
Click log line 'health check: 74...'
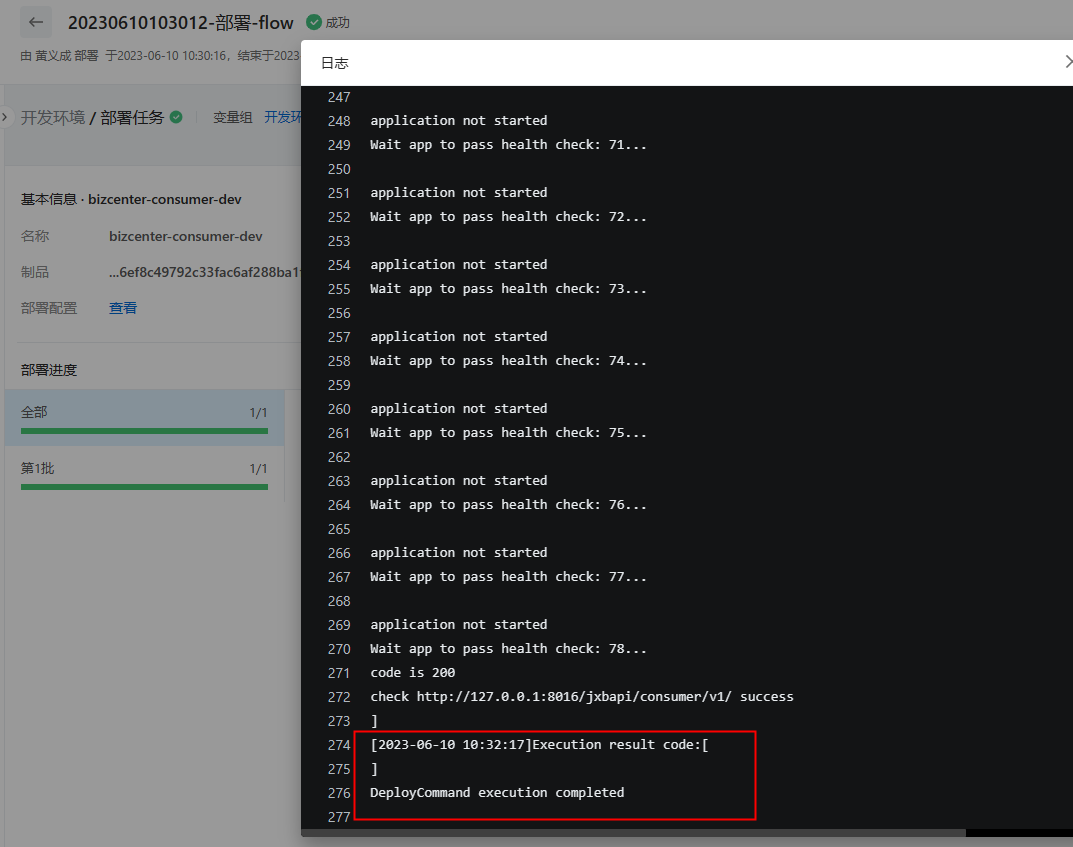pyautogui.click(x=508, y=361)
